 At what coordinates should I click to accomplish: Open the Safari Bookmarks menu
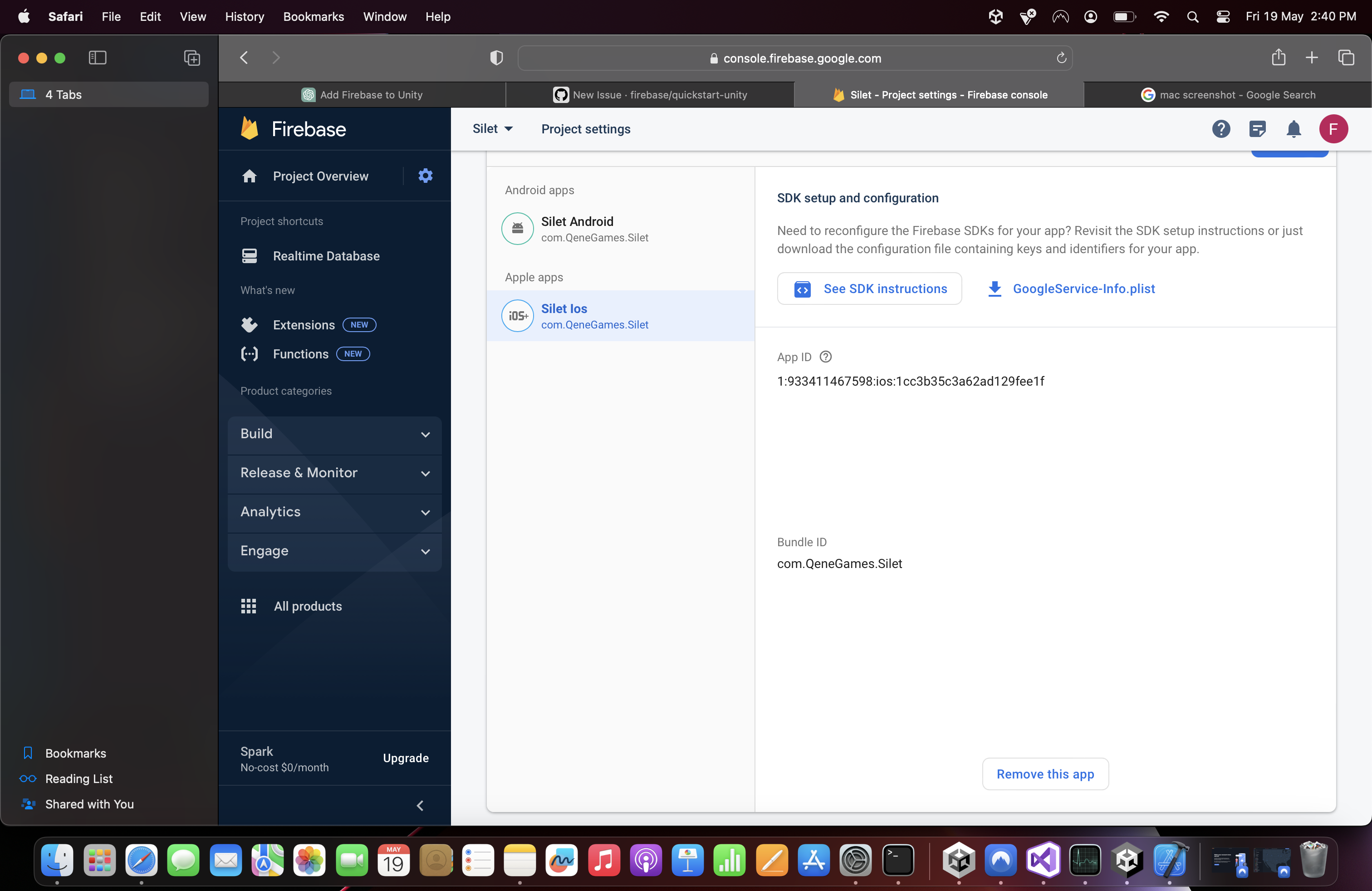(x=313, y=17)
